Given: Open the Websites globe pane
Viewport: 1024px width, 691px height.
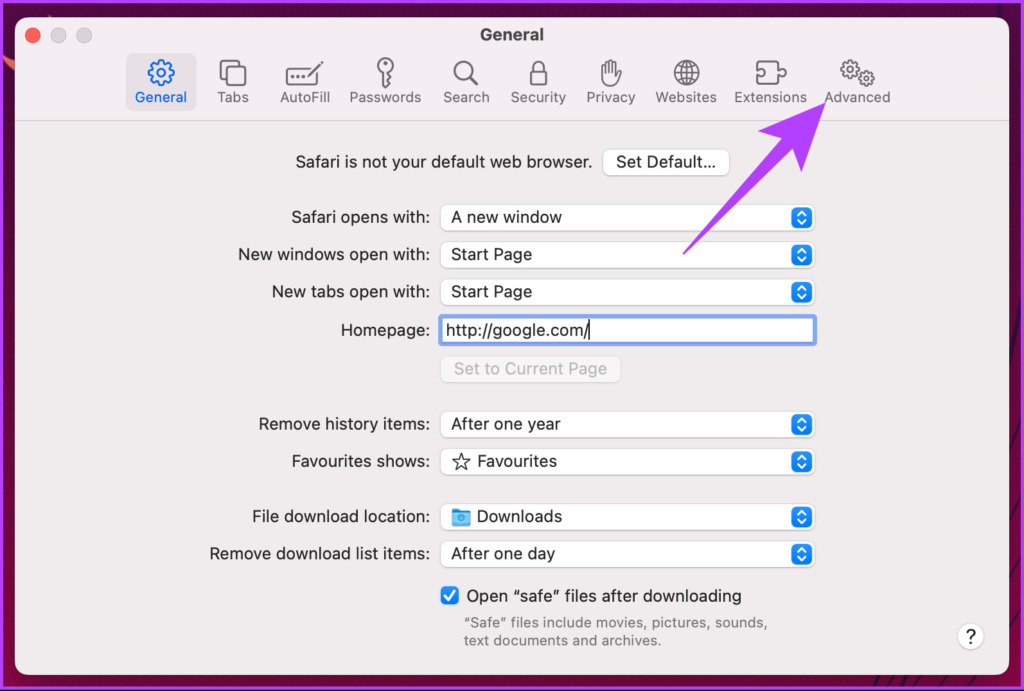Looking at the screenshot, I should (x=686, y=82).
